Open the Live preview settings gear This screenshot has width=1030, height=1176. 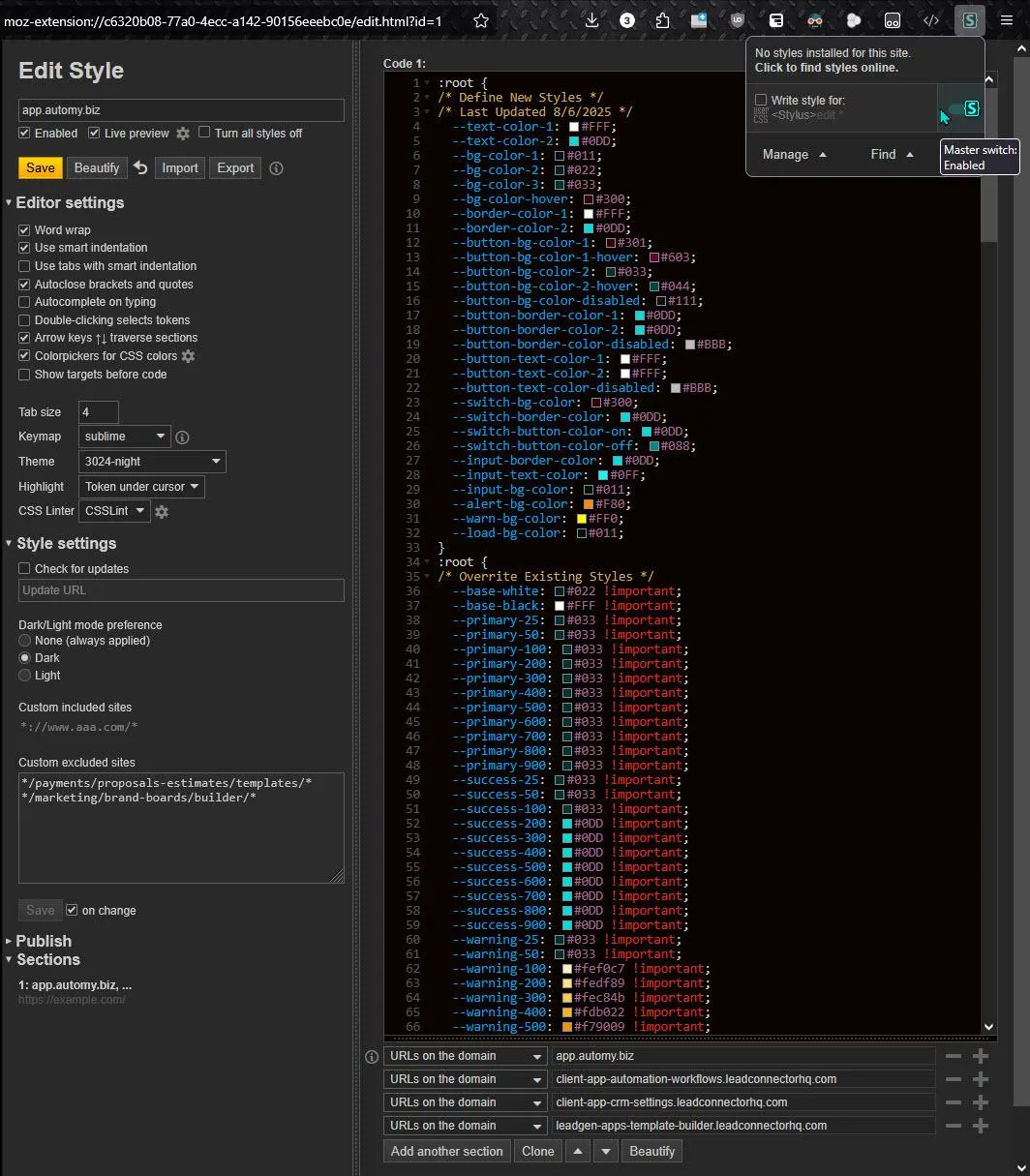tap(183, 134)
